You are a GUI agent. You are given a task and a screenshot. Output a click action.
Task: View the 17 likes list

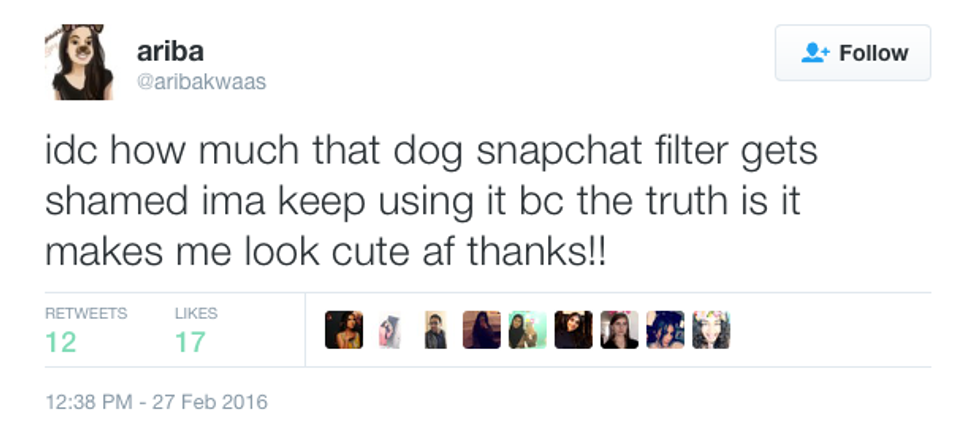pyautogui.click(x=190, y=342)
